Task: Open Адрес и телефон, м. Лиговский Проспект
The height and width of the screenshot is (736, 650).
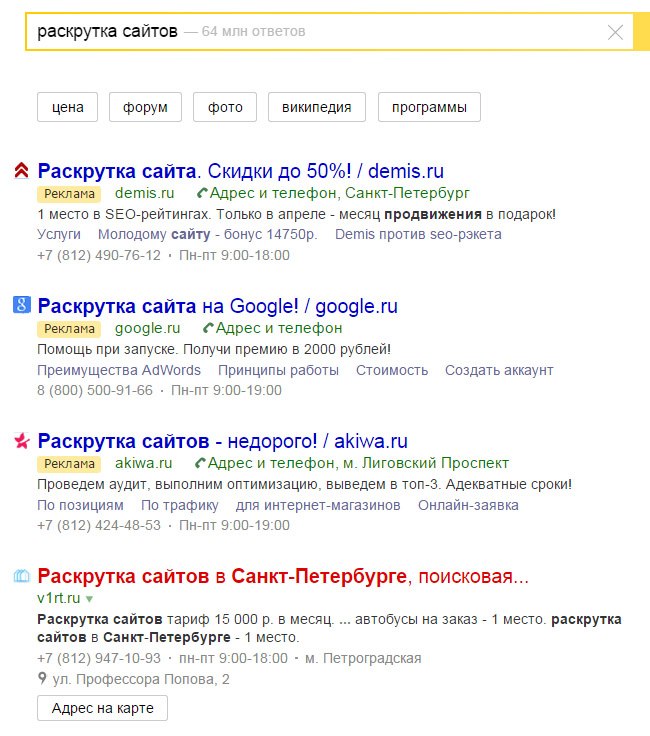Action: (x=359, y=463)
